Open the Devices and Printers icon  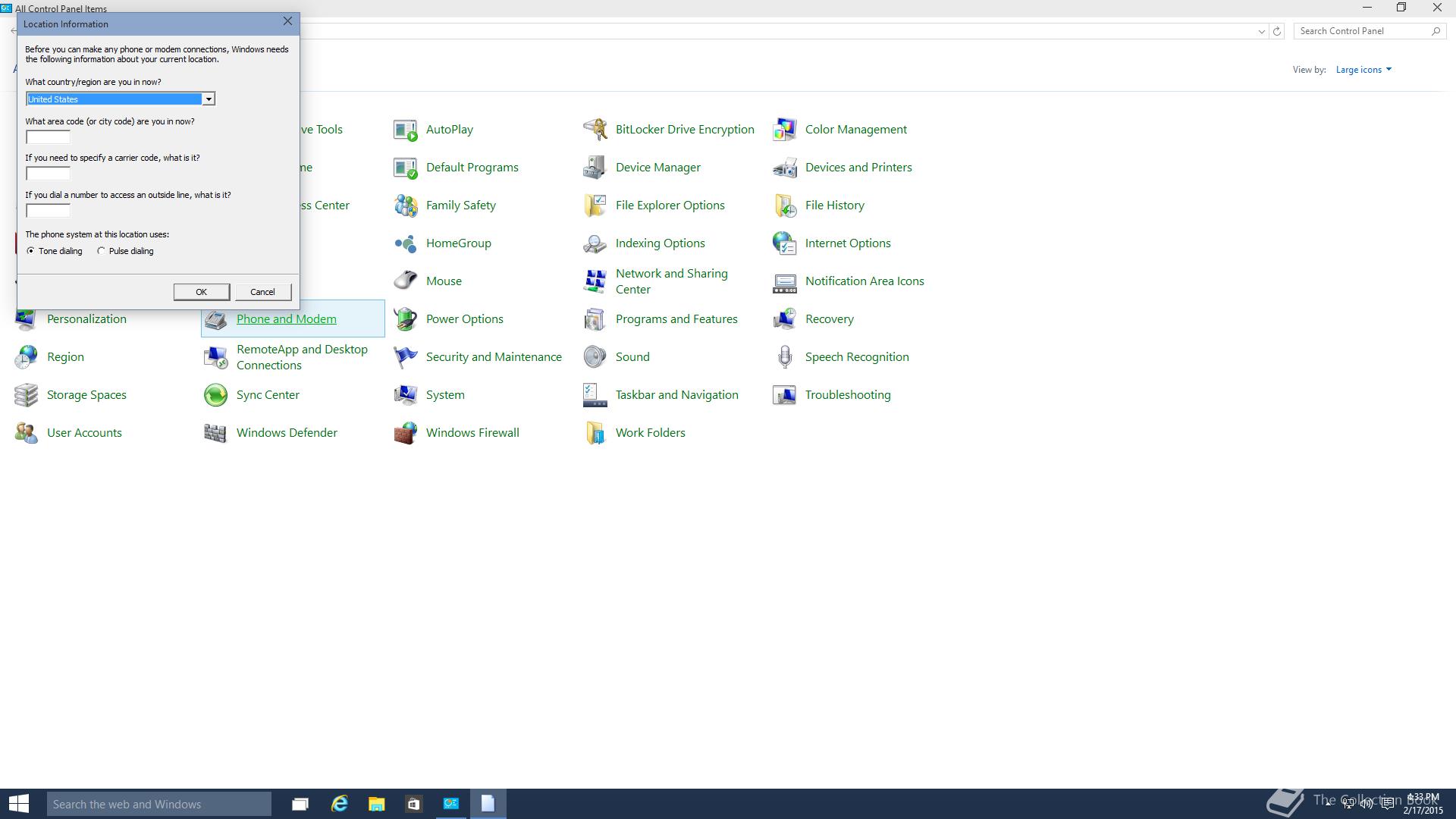[785, 168]
